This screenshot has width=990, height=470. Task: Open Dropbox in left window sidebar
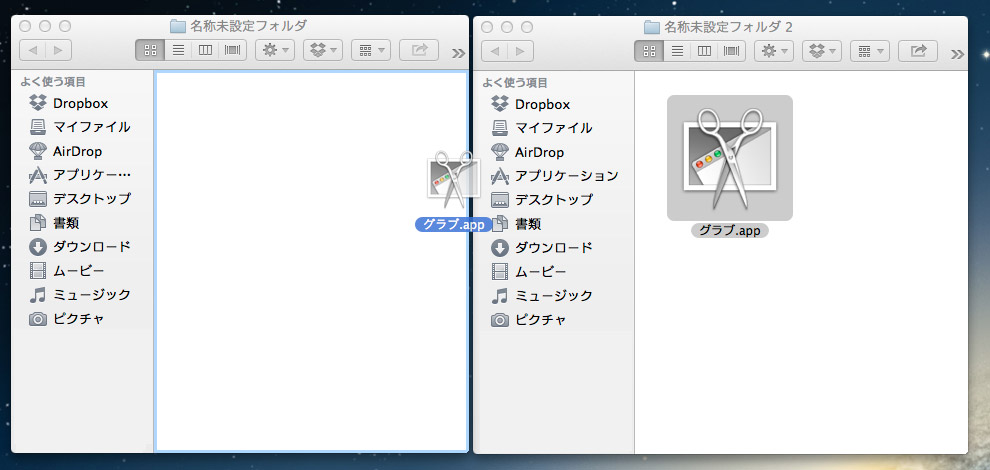(x=68, y=103)
